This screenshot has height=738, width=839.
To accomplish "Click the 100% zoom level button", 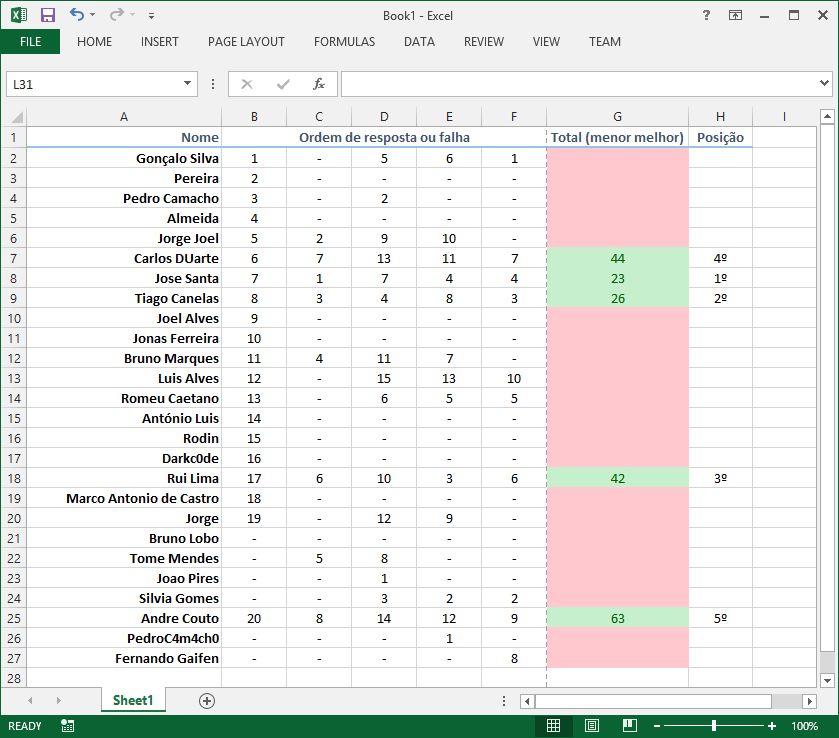I will 805,726.
